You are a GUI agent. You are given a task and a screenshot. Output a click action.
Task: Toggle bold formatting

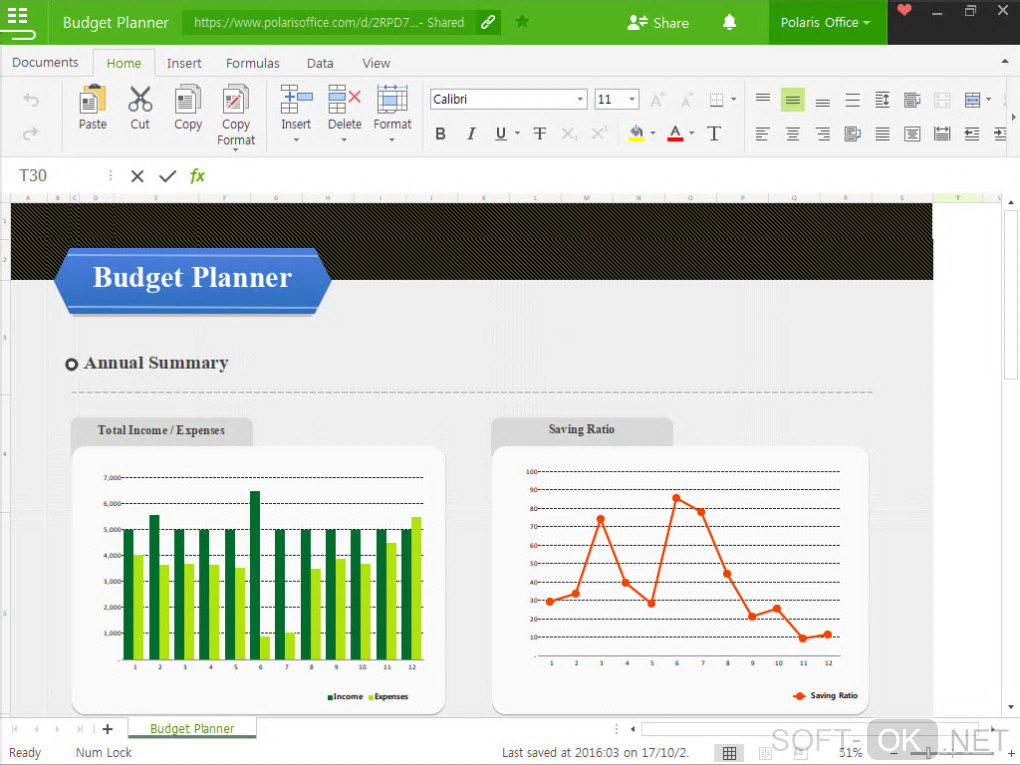[x=440, y=133]
